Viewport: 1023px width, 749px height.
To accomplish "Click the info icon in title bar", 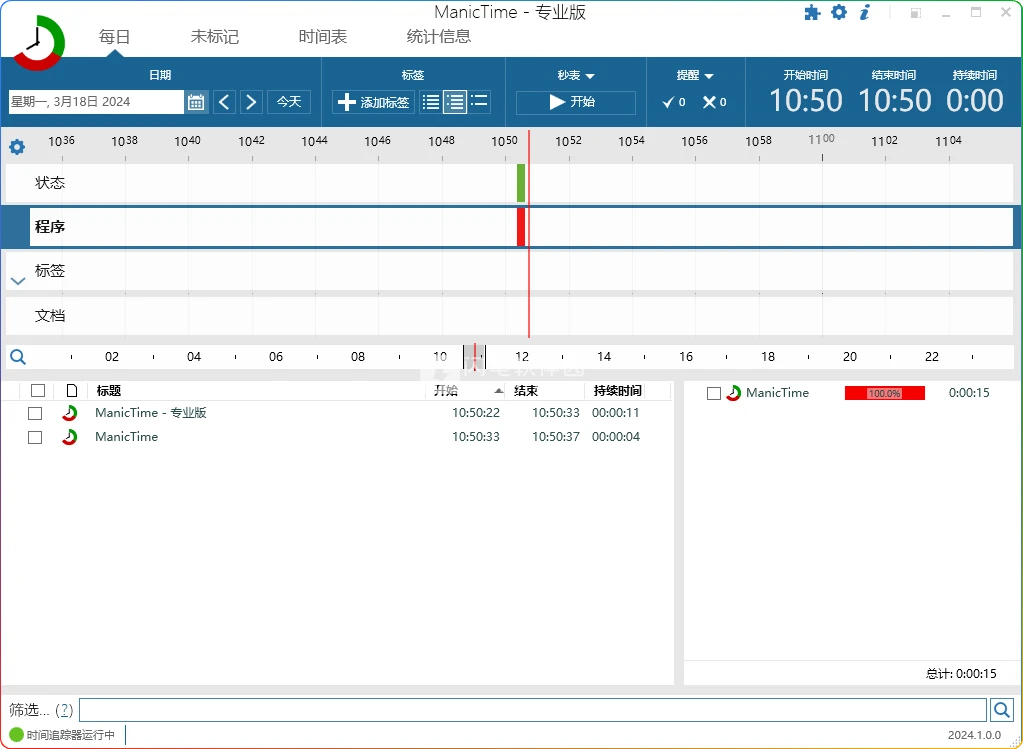I will [865, 13].
